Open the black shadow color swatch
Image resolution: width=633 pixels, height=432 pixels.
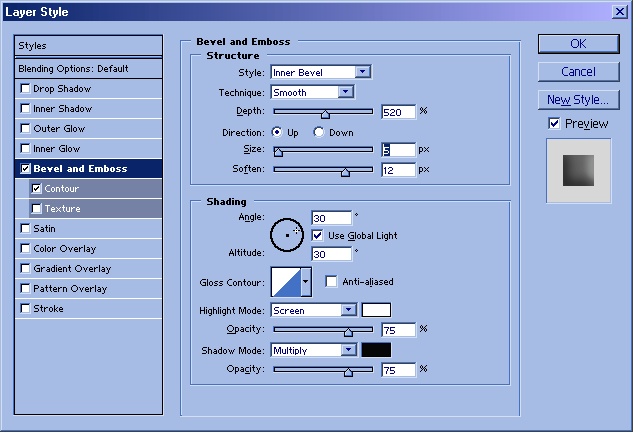376,350
